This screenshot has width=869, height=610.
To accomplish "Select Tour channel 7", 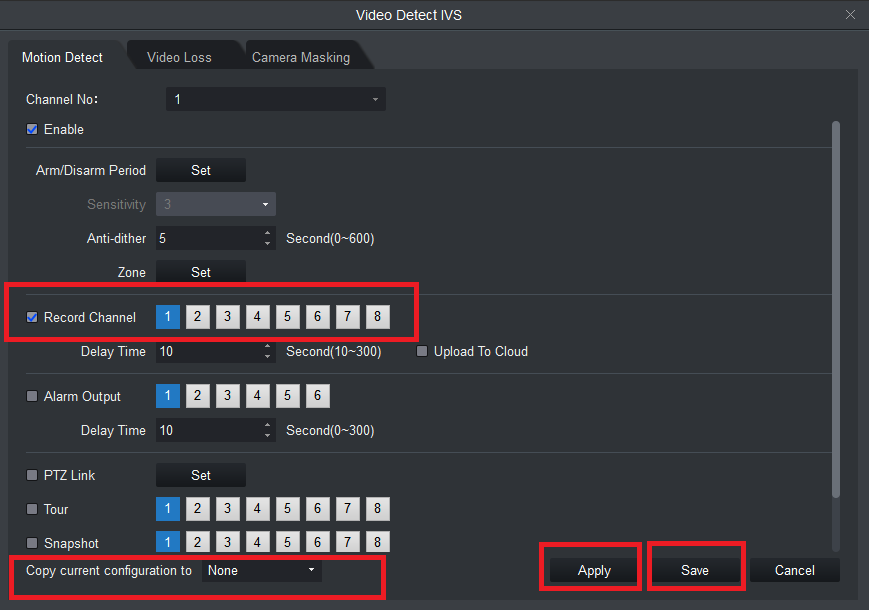I will coord(347,509).
